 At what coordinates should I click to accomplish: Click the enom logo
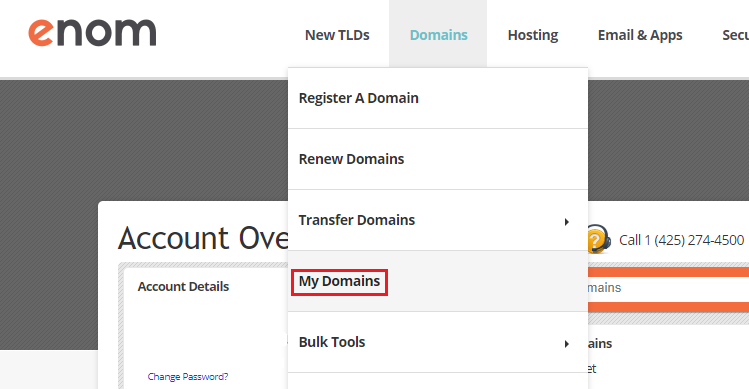[x=92, y=33]
